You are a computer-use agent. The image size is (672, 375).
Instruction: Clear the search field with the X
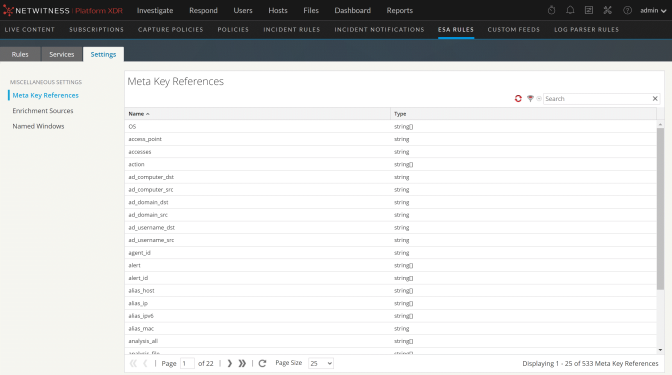pos(655,99)
